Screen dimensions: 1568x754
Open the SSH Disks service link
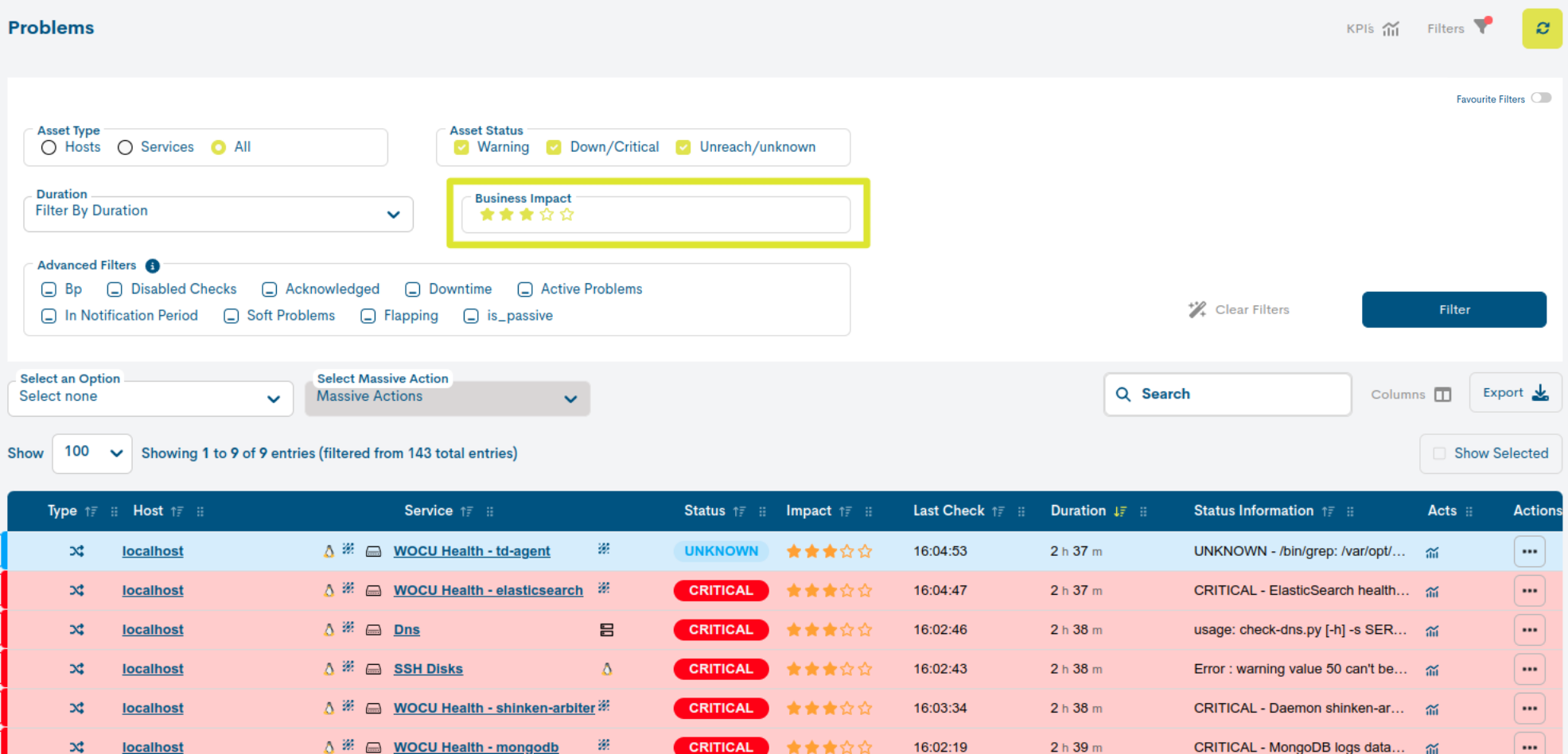coord(428,669)
